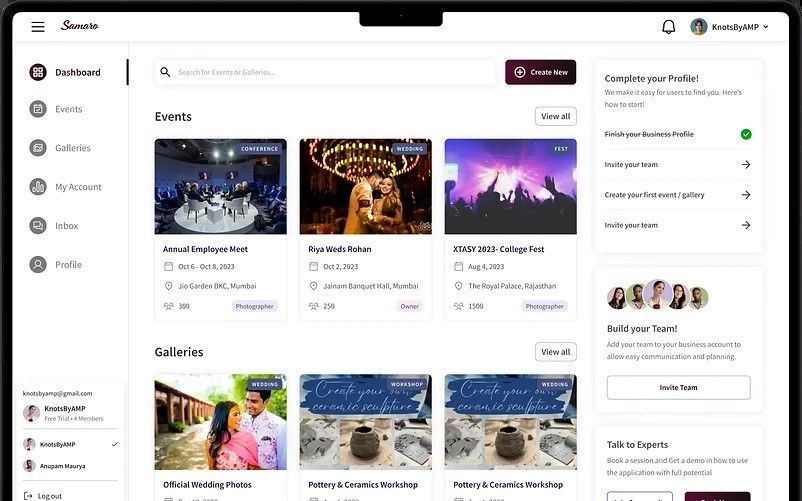Go to Events in the sidebar
Screen dimensions: 802x501
click(69, 109)
